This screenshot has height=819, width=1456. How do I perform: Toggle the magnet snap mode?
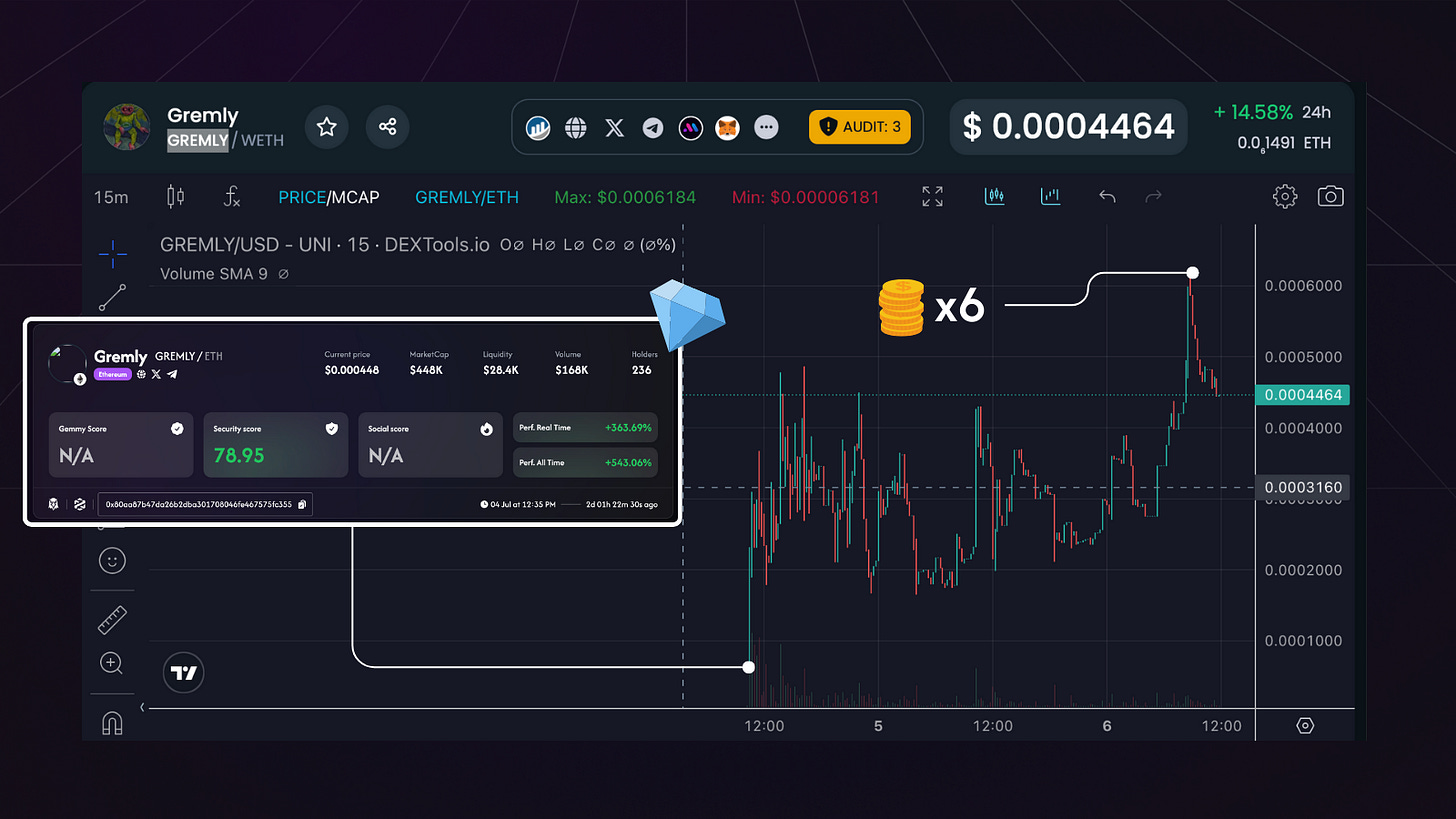[x=113, y=722]
